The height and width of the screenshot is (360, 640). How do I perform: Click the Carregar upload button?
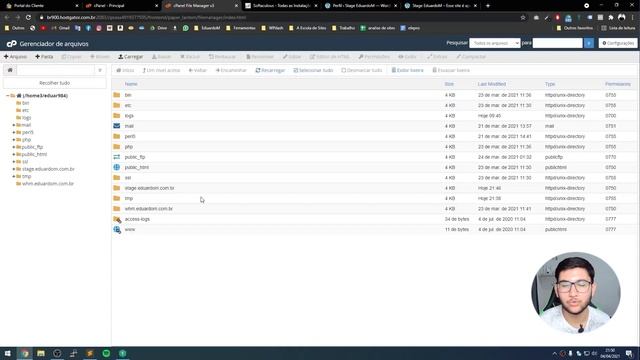coord(131,57)
